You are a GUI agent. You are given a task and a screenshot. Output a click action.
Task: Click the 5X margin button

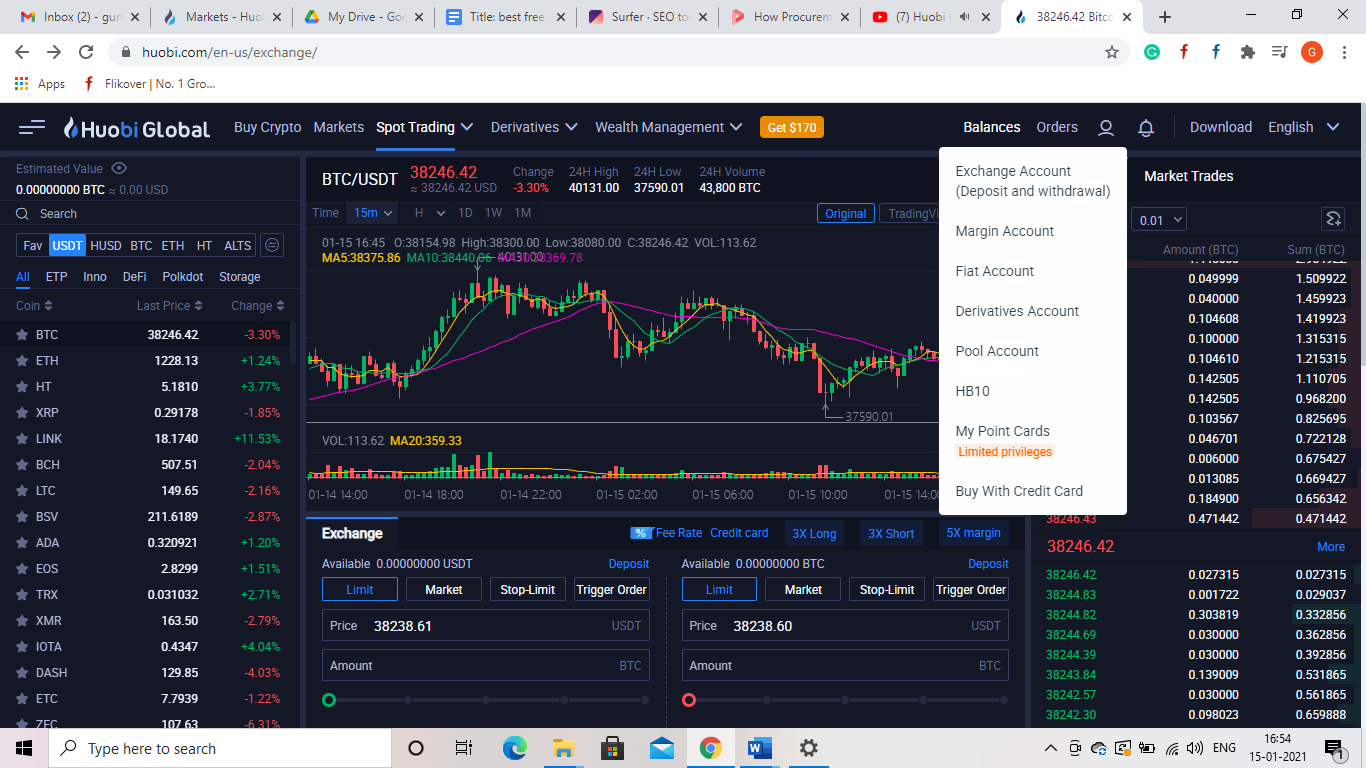click(973, 533)
